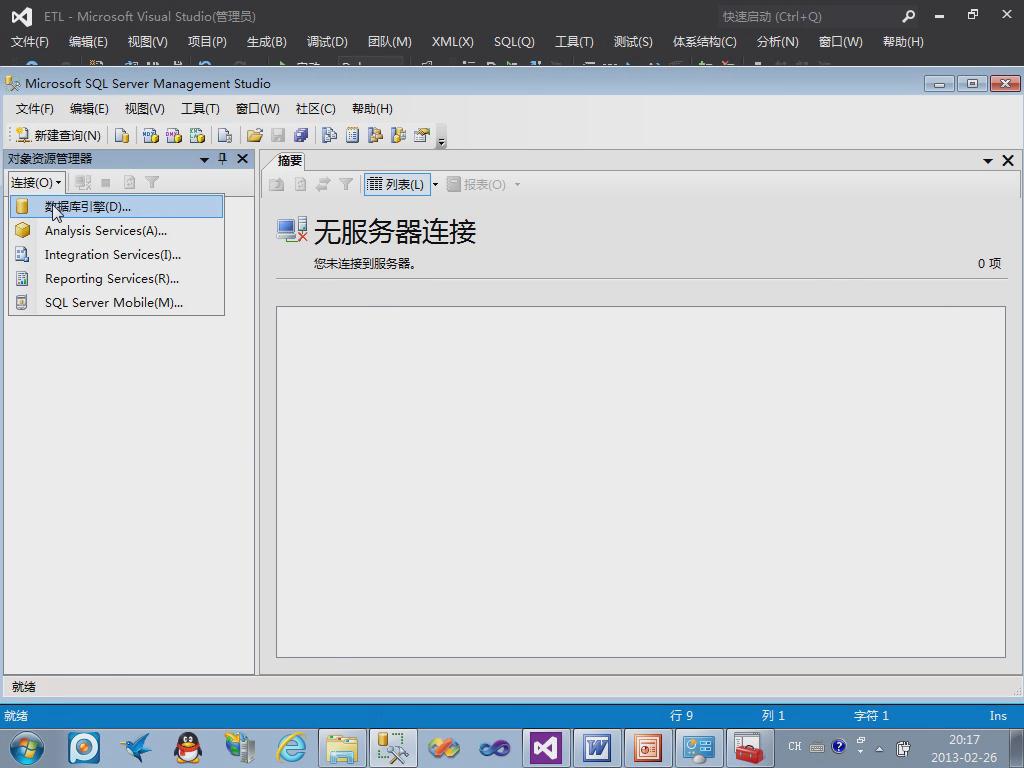Click the Refresh icon in the Summary toolbar
Screen dimensions: 1024x768
point(300,185)
